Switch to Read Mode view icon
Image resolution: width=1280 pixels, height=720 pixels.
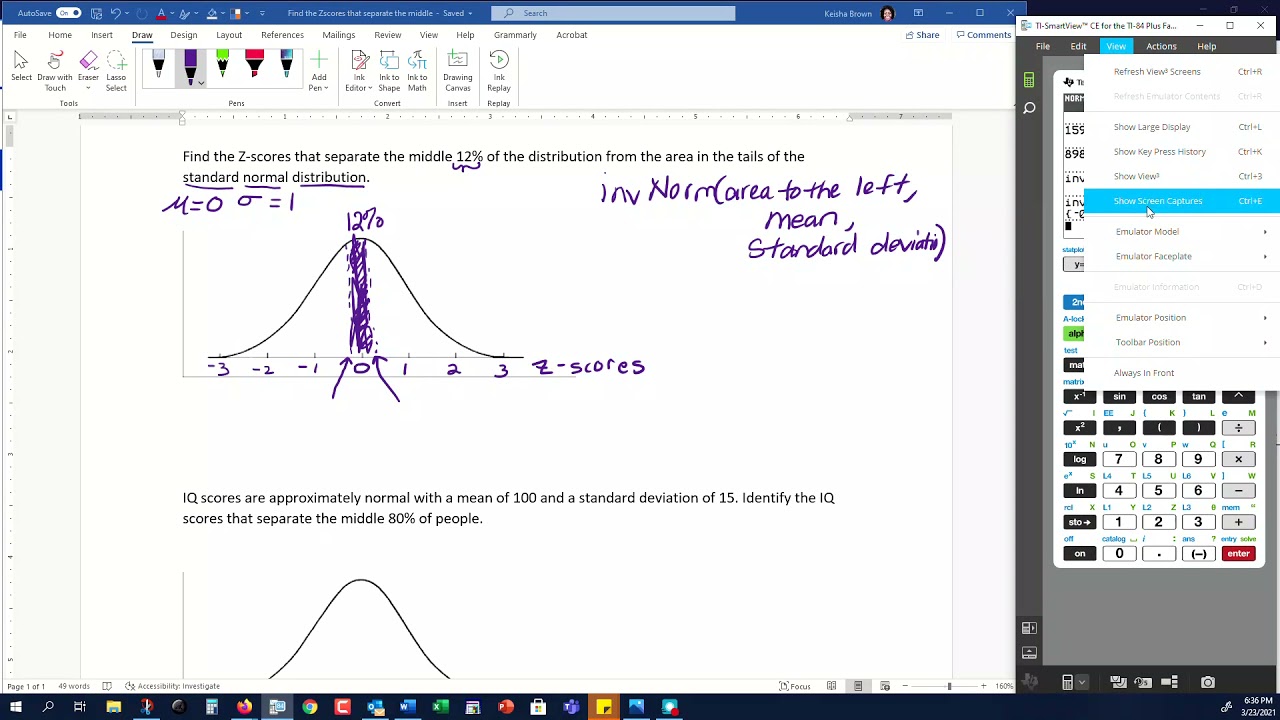coord(831,686)
